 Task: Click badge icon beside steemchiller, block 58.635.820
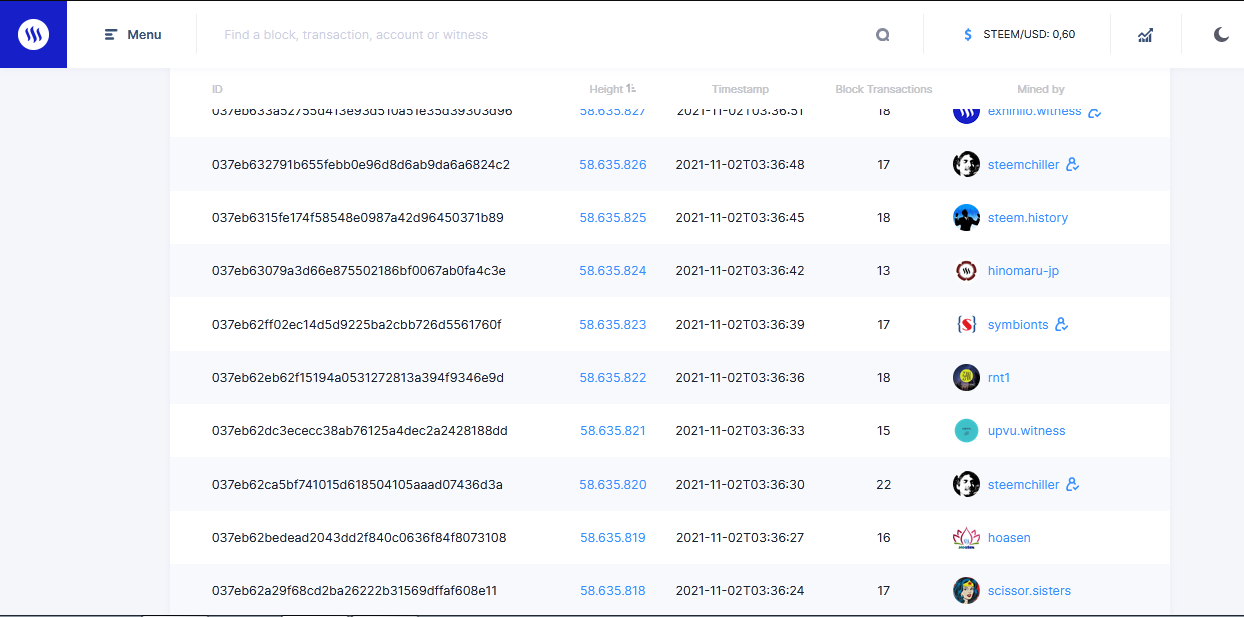pos(1072,485)
